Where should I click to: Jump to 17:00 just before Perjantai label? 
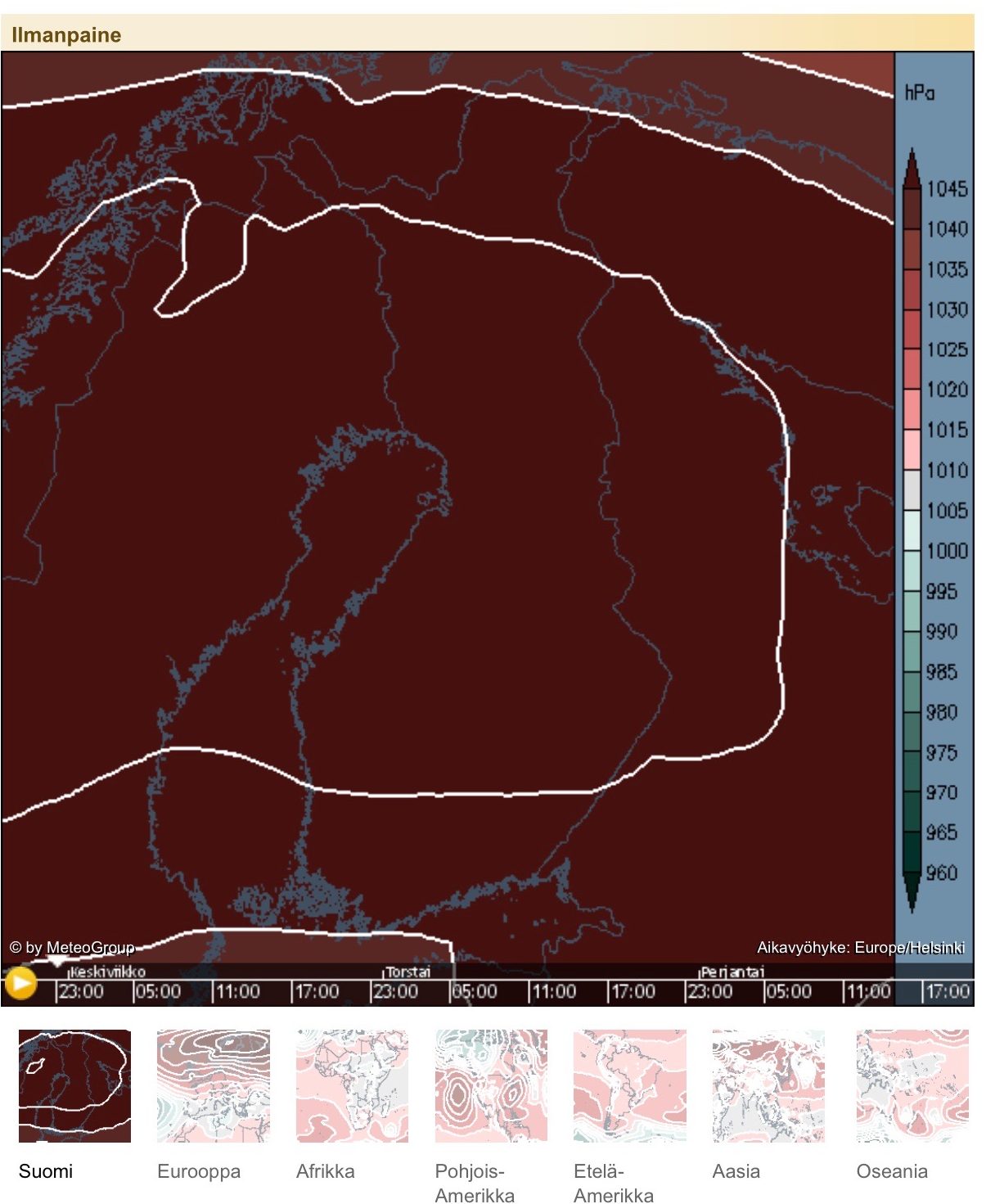click(633, 991)
